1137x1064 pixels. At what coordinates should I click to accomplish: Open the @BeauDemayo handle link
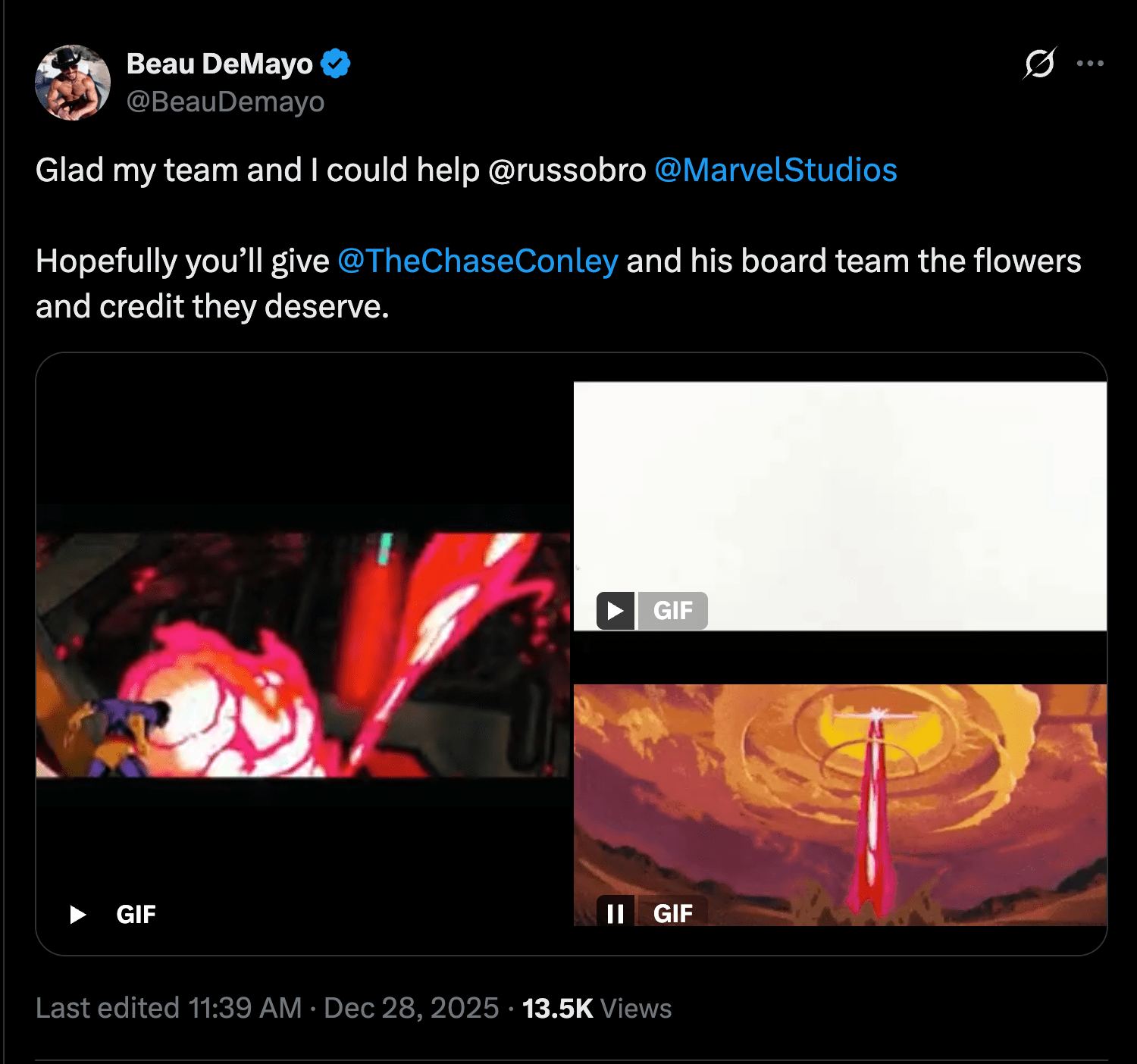pyautogui.click(x=225, y=102)
